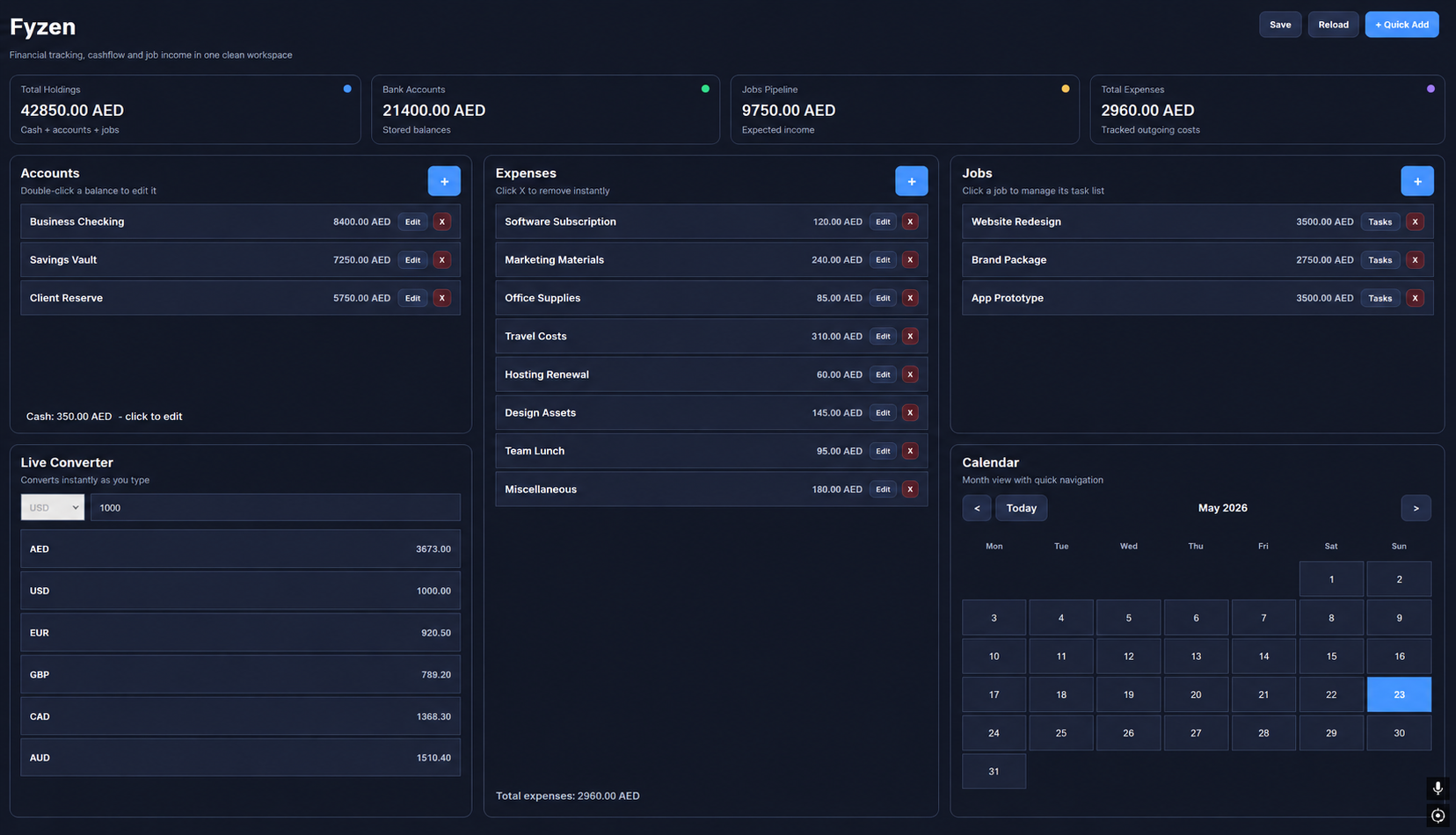Select May 15 in the calendar

[x=1331, y=656]
